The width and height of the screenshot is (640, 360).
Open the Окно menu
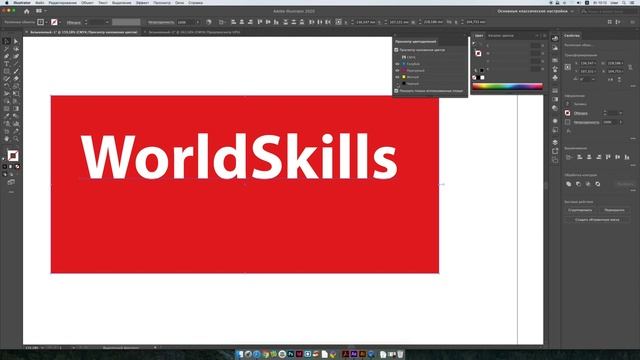point(179,2)
